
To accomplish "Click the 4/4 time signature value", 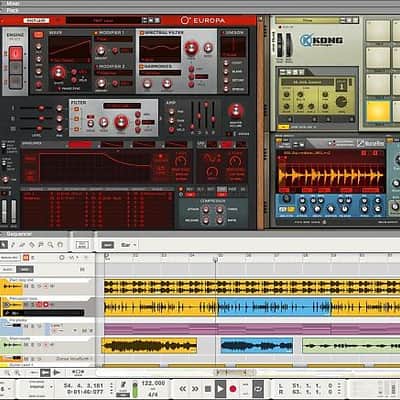I will click(153, 394).
